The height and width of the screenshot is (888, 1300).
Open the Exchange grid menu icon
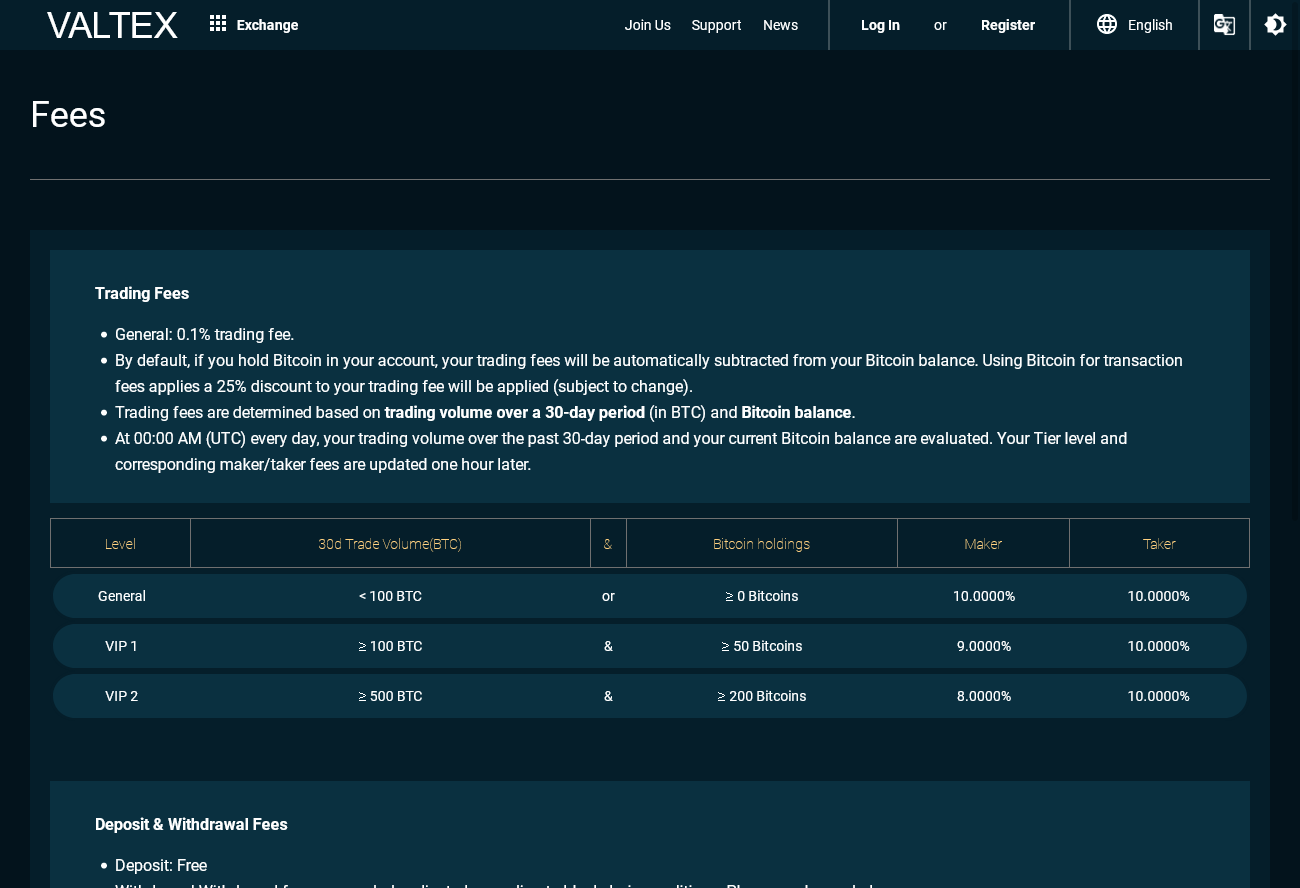pos(218,24)
